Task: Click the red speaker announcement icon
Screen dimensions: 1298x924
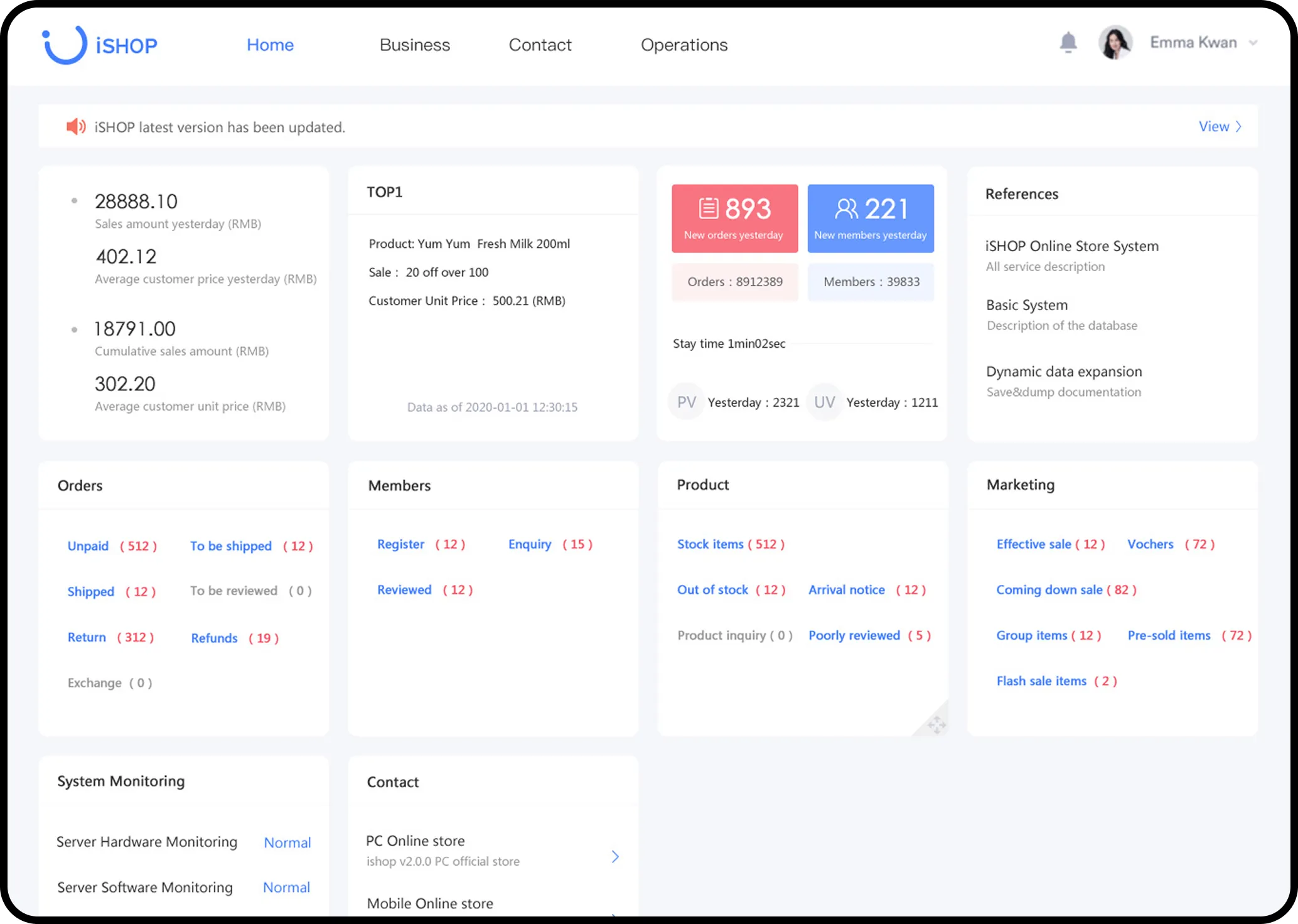Action: [75, 127]
